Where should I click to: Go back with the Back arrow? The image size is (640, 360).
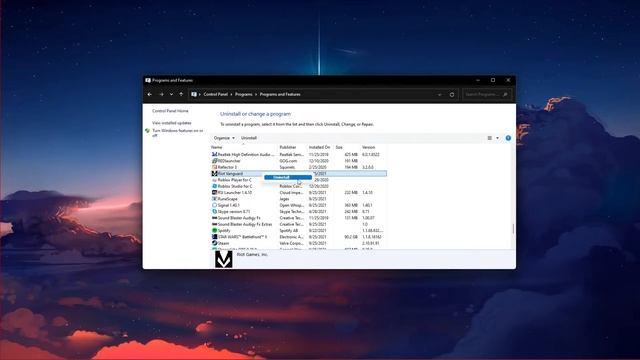coord(150,94)
